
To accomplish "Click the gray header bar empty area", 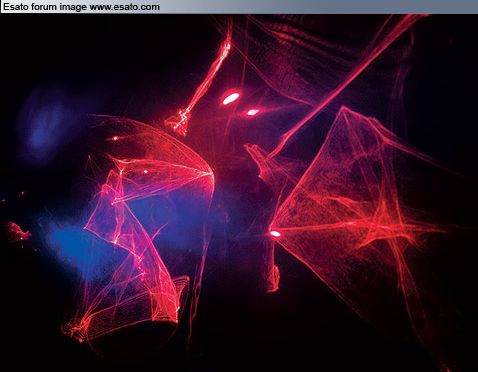I will click(318, 7).
